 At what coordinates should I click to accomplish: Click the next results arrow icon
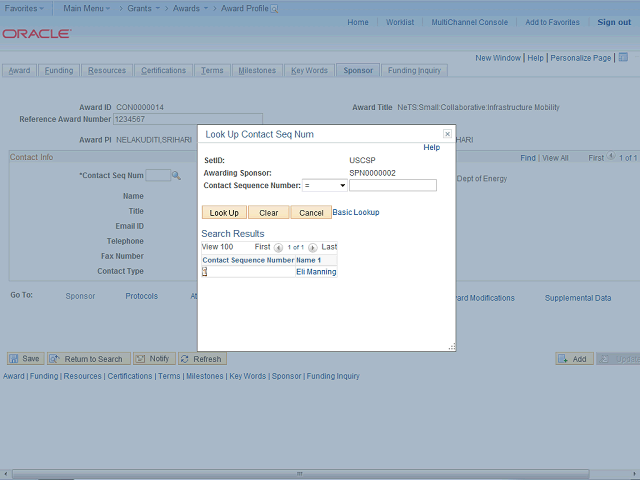pos(312,247)
